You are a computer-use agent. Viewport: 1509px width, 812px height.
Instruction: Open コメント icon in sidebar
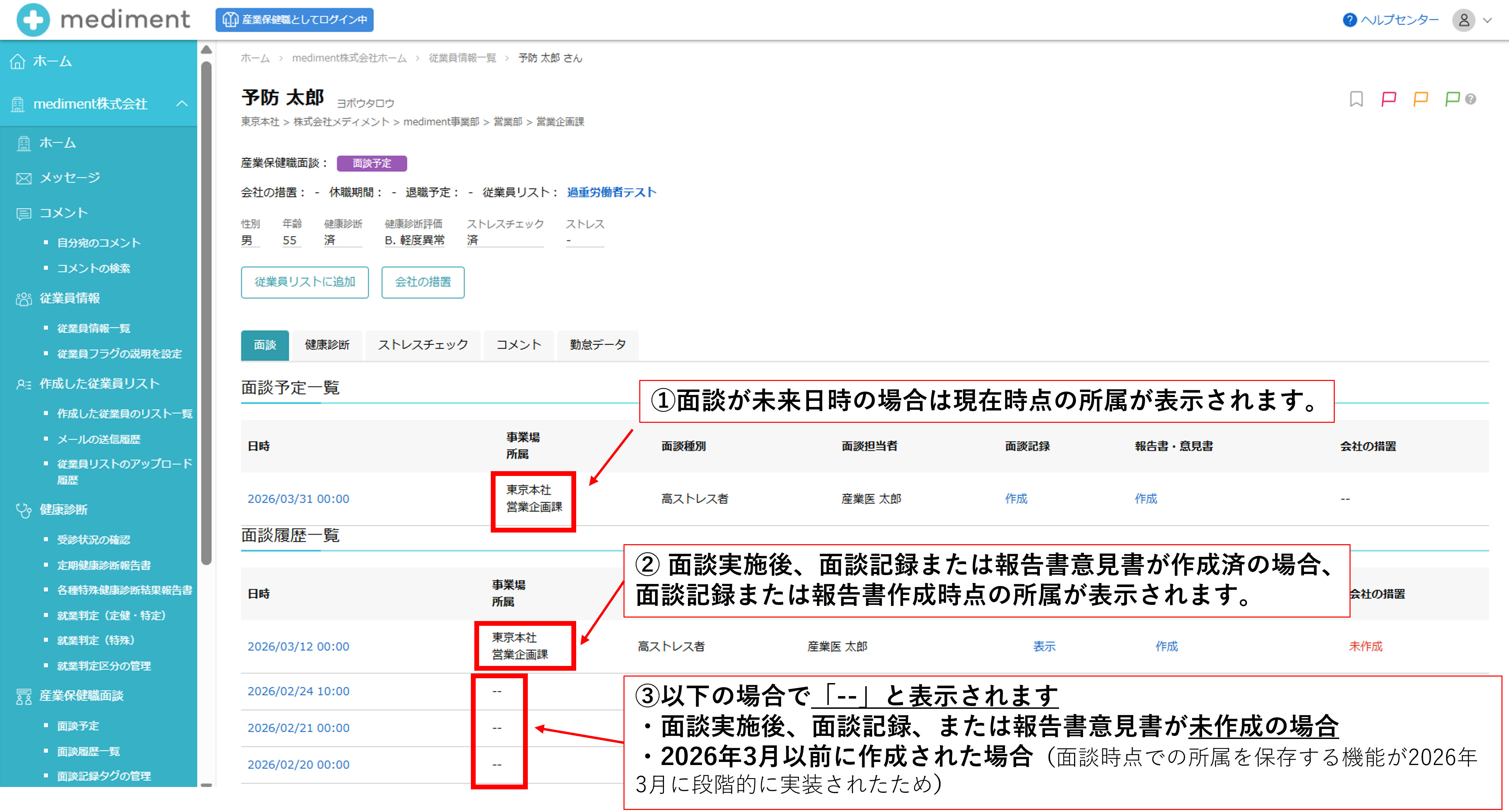(23, 213)
